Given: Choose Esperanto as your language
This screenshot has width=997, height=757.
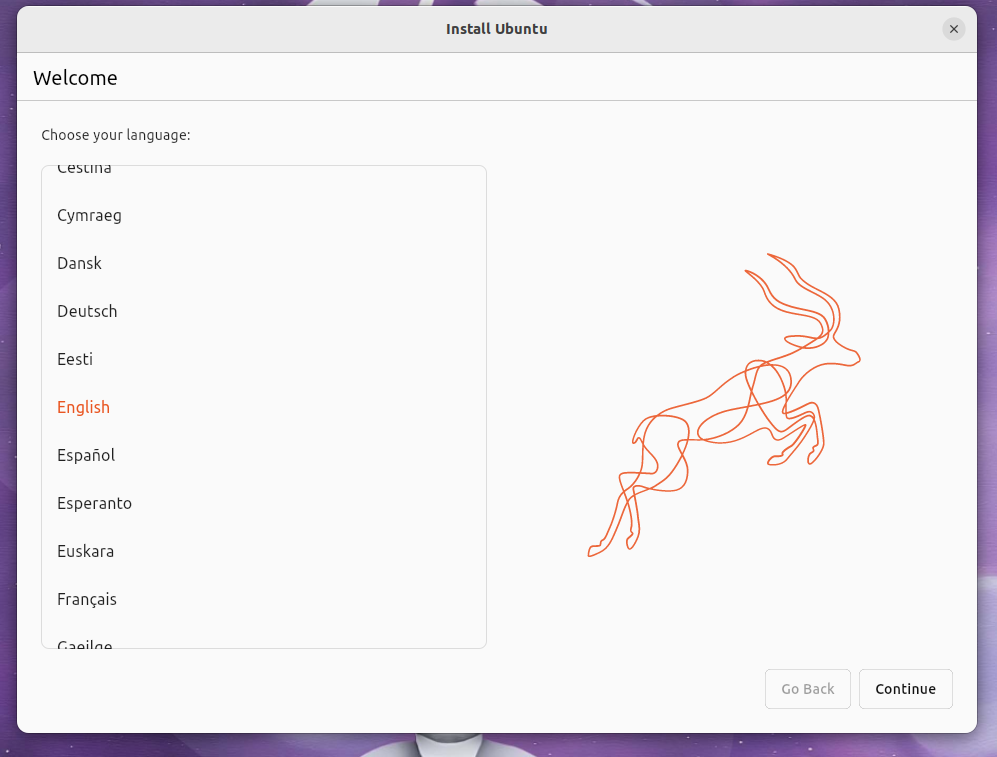Looking at the screenshot, I should coord(94,503).
